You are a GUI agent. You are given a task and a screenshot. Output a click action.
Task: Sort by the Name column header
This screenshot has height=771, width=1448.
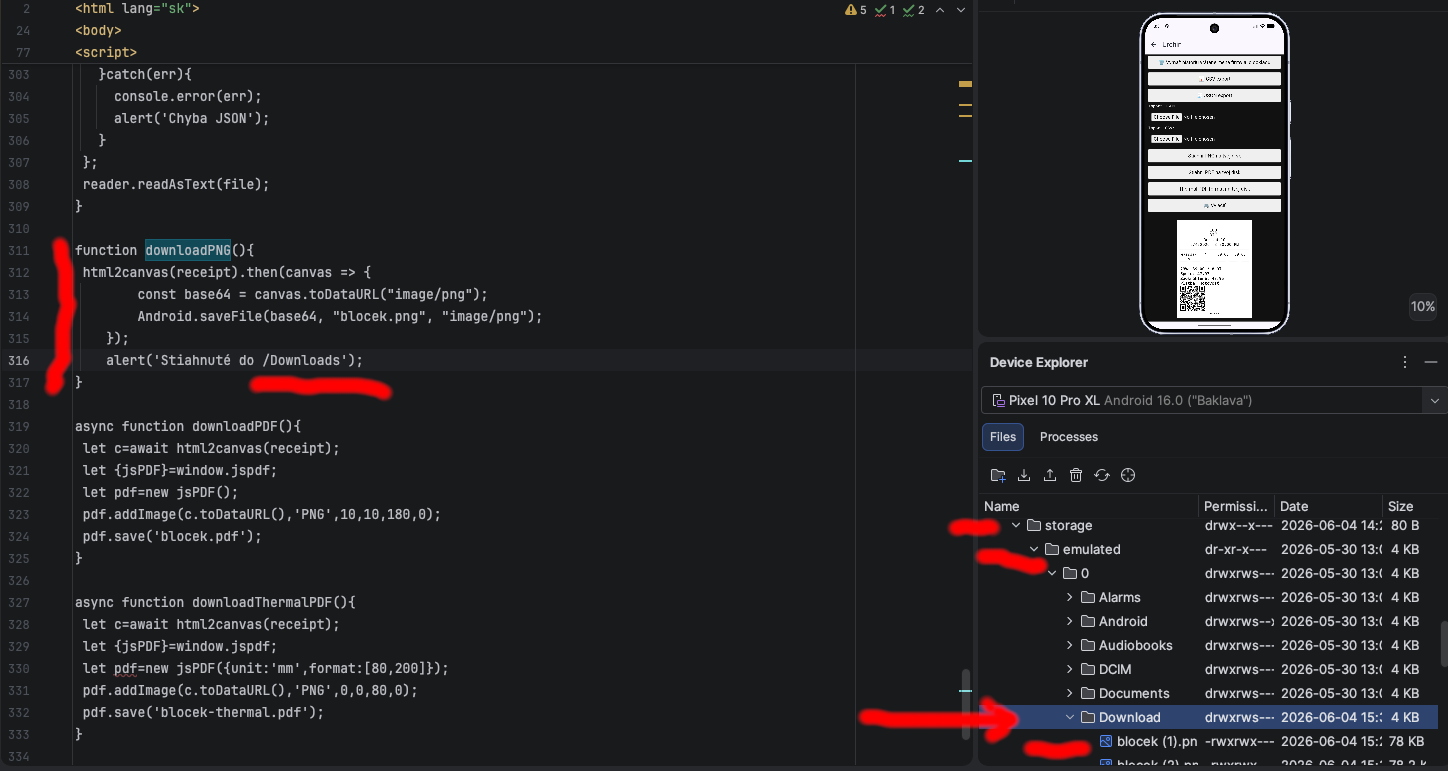tap(1089, 506)
